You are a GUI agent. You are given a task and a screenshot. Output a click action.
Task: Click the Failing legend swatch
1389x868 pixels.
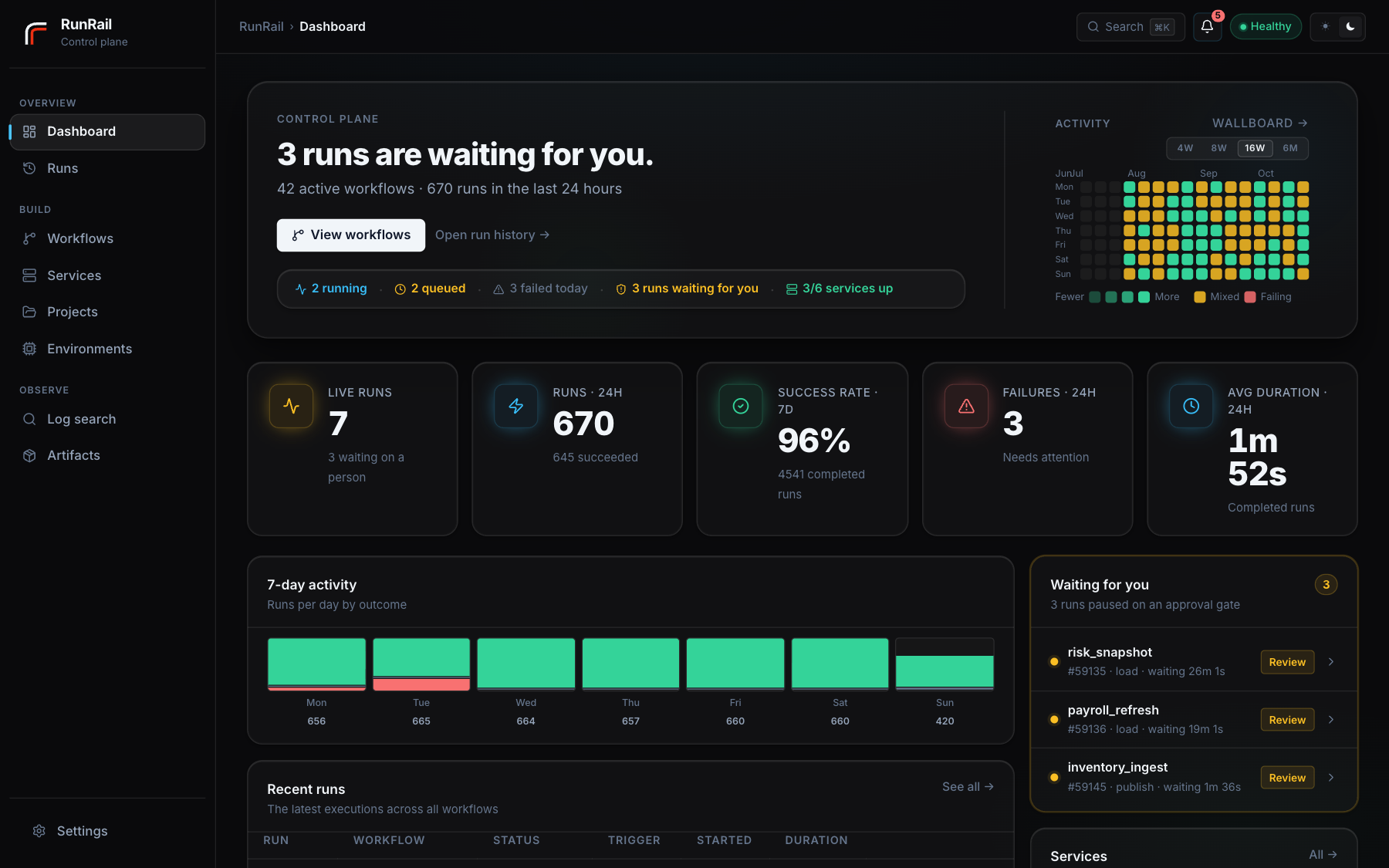[1250, 297]
